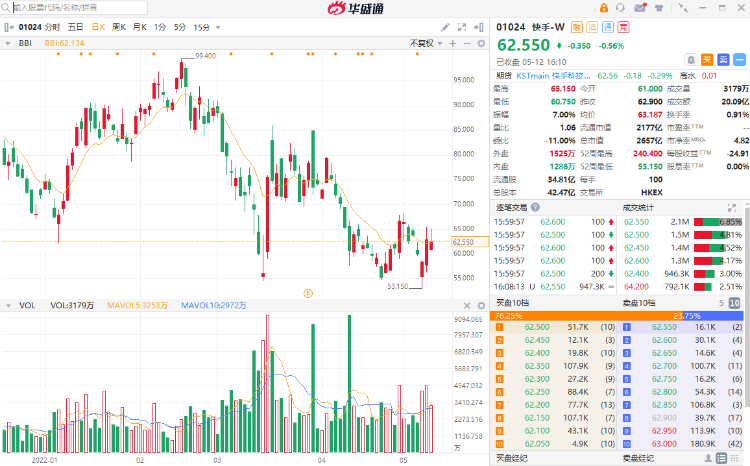Click the 宽 red tag icon
750x466 pixels.
tap(623, 27)
